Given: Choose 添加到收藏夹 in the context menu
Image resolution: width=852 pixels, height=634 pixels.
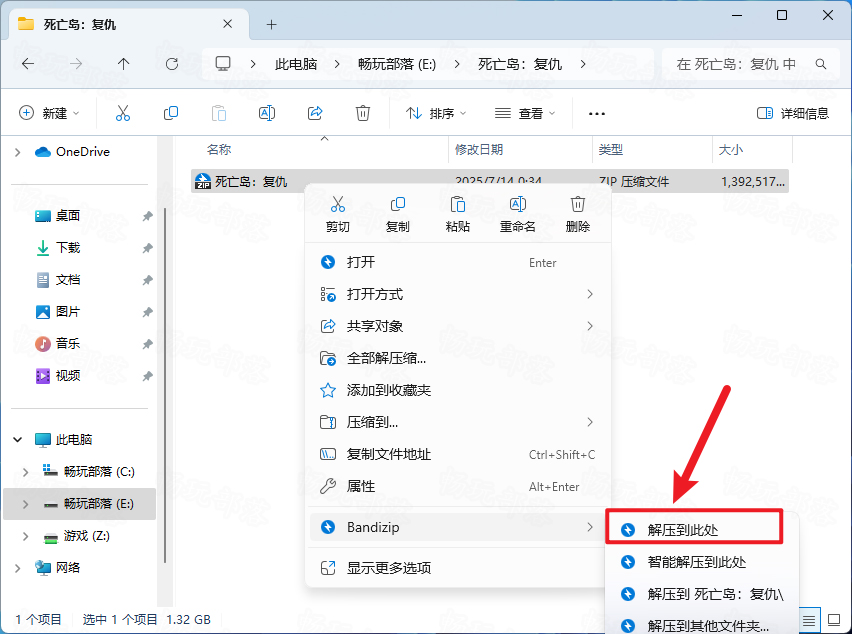Looking at the screenshot, I should coord(458,390).
